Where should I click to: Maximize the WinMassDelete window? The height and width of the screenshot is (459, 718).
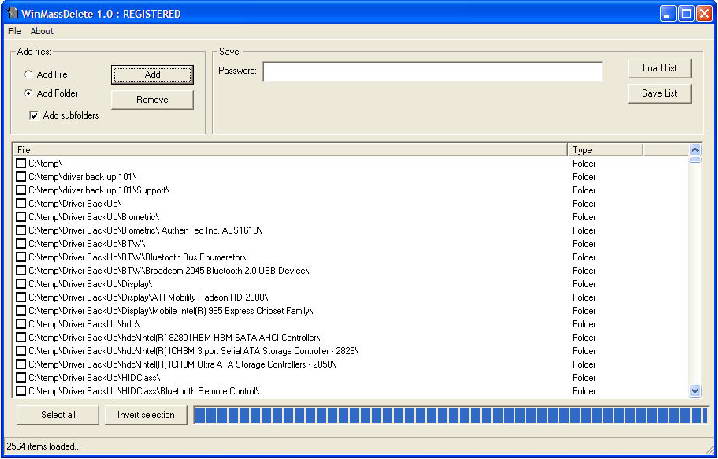pos(685,13)
